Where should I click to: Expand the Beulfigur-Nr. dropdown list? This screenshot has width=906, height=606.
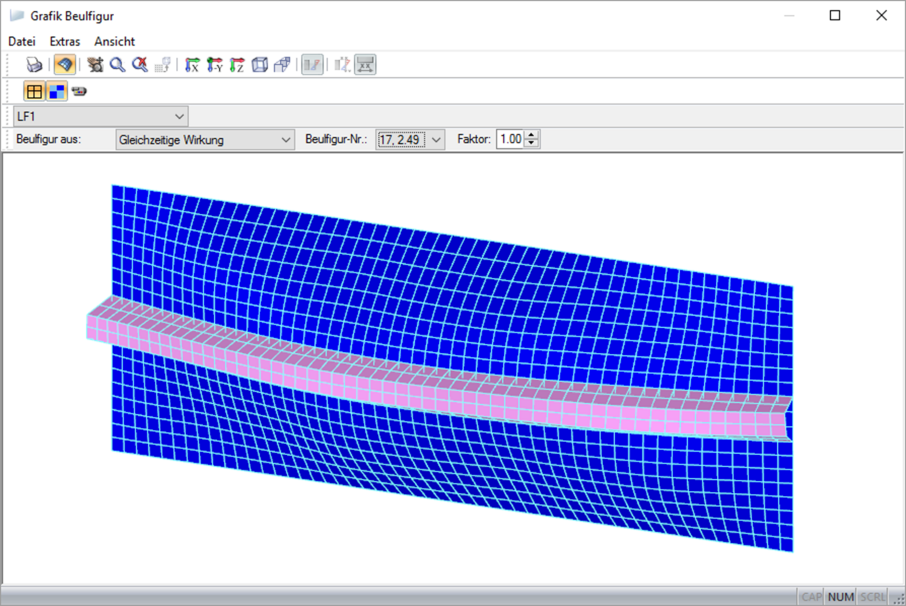(x=436, y=140)
